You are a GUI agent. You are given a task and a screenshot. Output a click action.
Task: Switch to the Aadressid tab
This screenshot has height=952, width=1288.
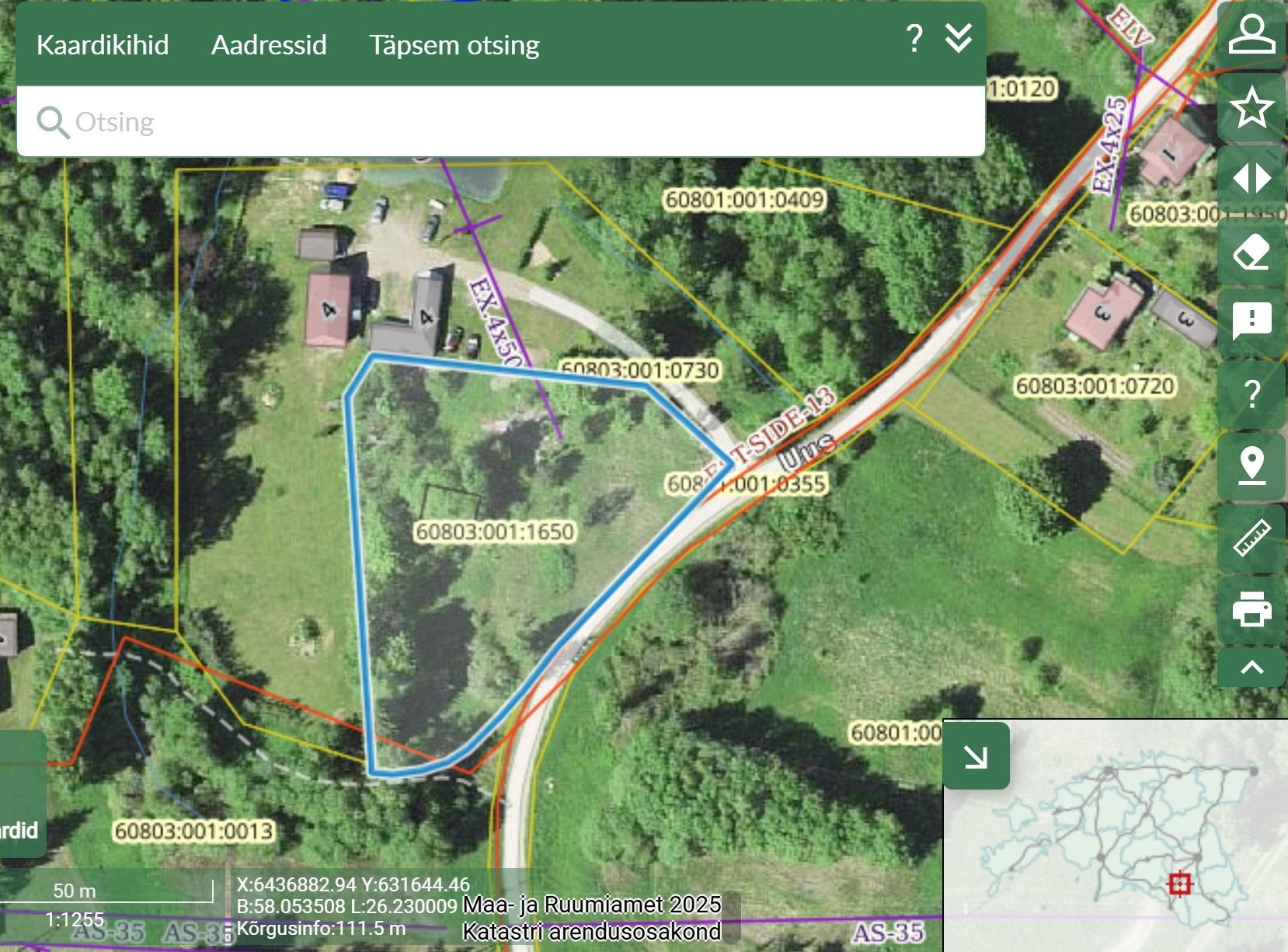pyautogui.click(x=269, y=45)
